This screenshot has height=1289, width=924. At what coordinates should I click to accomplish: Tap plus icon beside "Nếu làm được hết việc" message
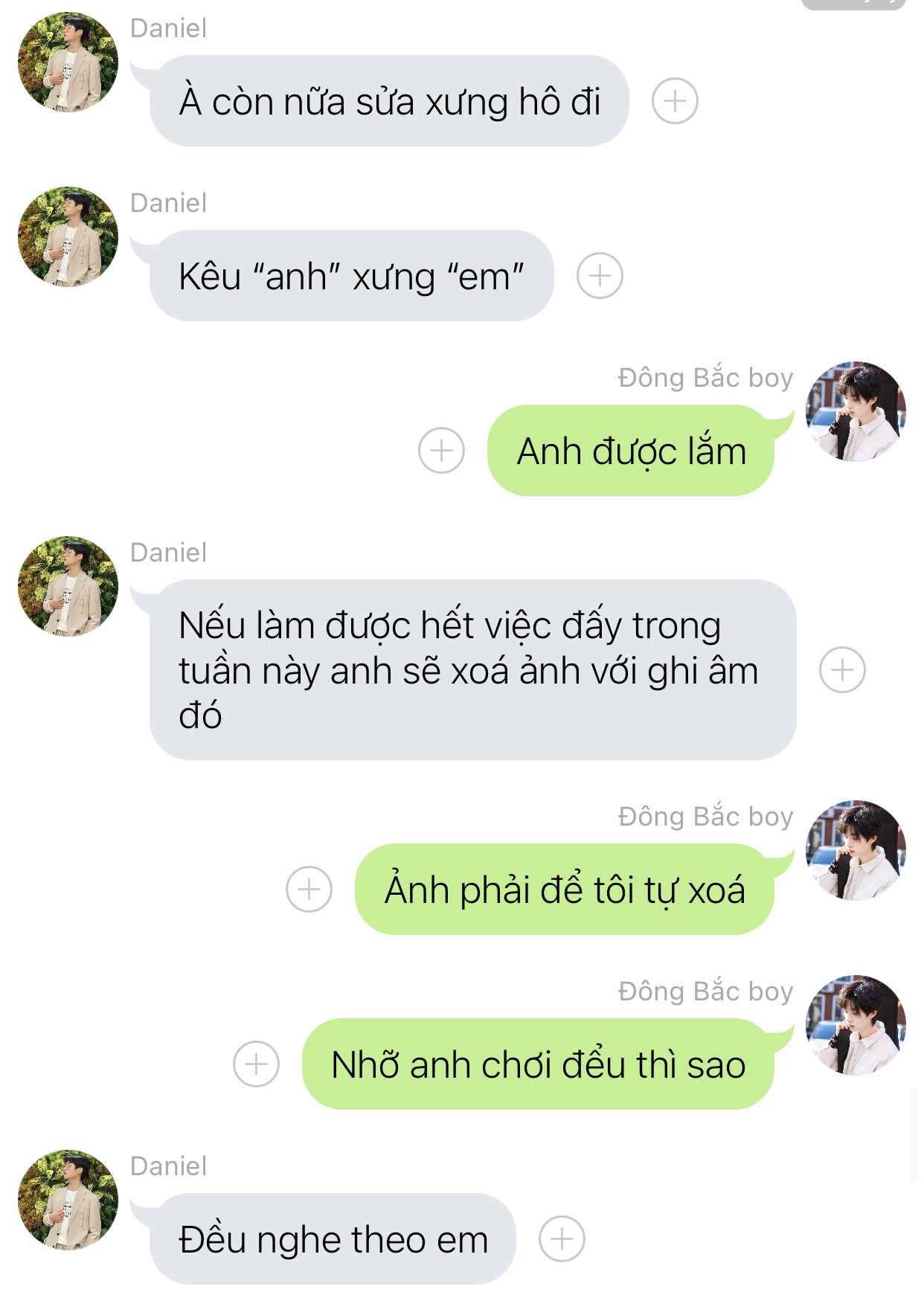pyautogui.click(x=842, y=669)
